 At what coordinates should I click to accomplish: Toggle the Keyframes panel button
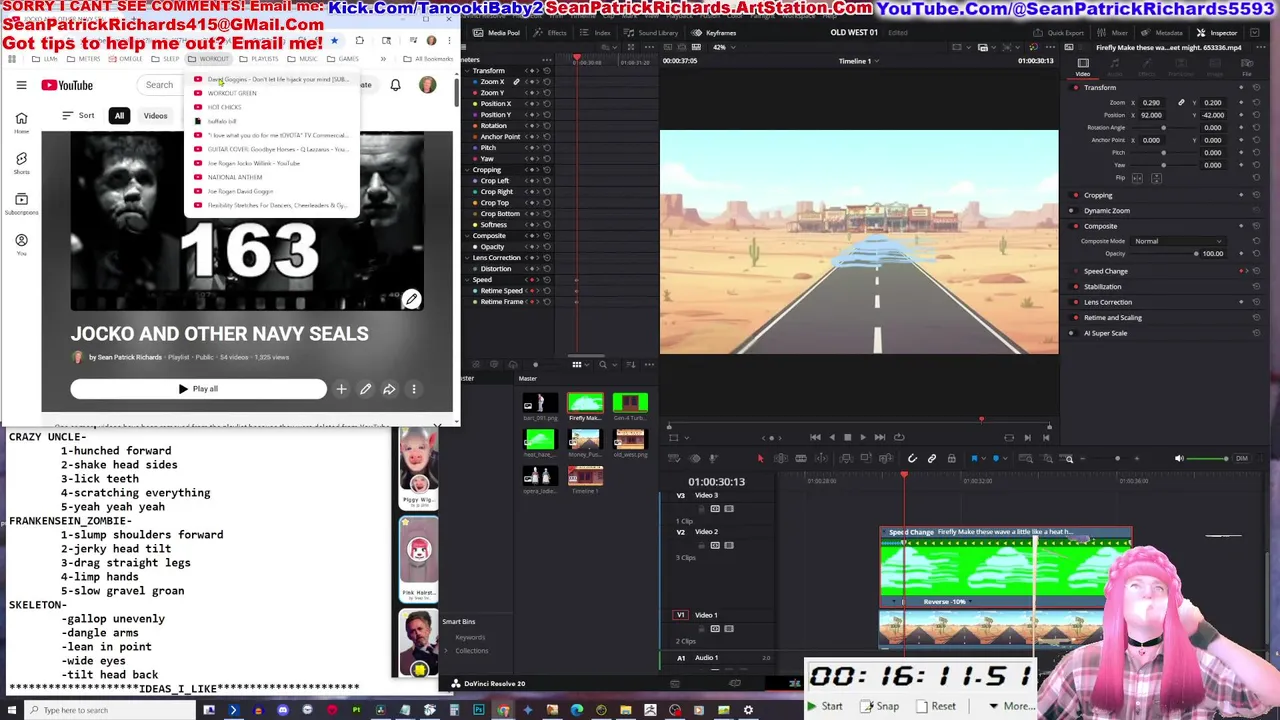pos(714,33)
